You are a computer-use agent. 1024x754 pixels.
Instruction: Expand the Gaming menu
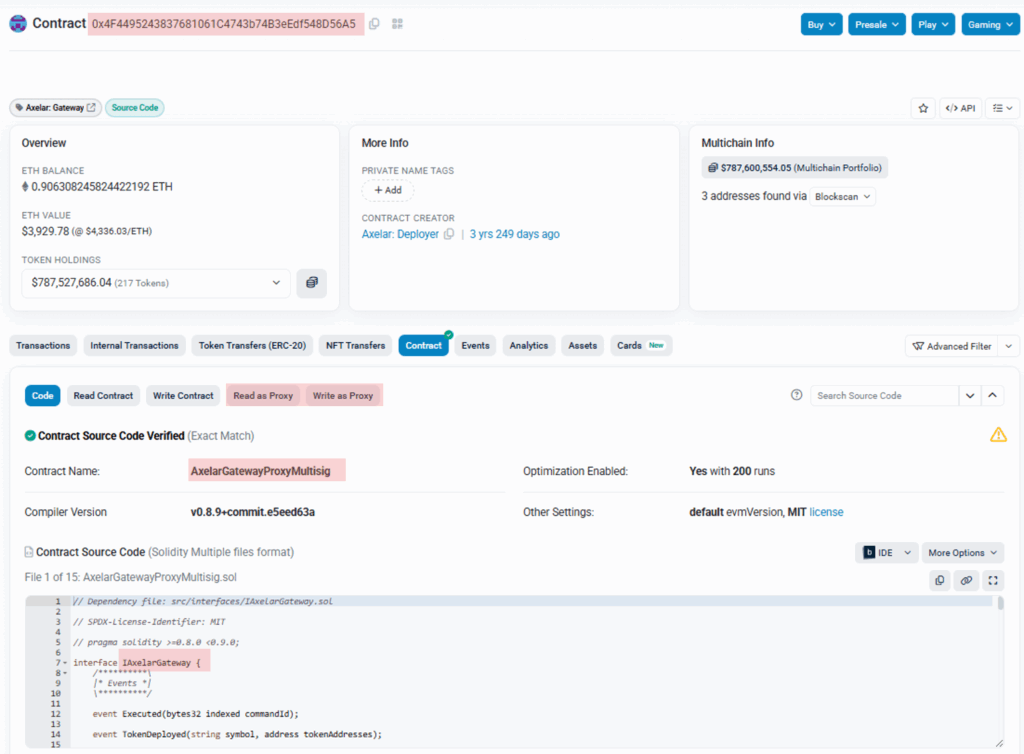(989, 24)
